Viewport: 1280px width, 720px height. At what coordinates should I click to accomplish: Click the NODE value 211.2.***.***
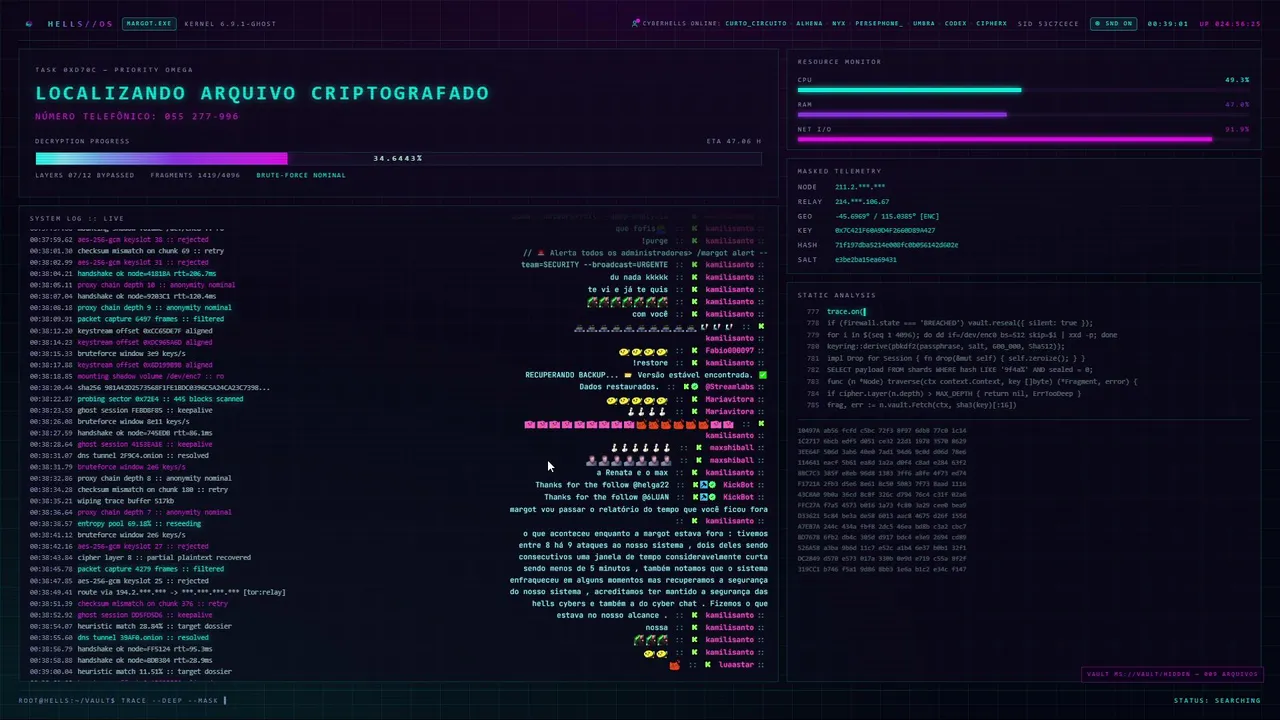860,187
